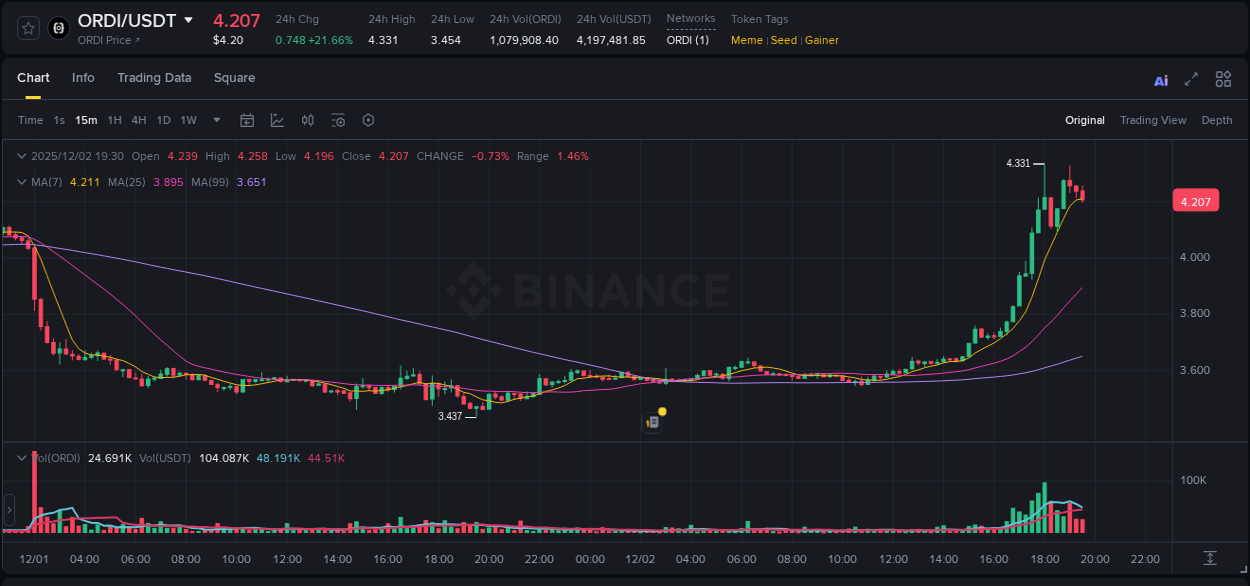Favorite ORDI/USDT with the star icon

[x=28, y=28]
